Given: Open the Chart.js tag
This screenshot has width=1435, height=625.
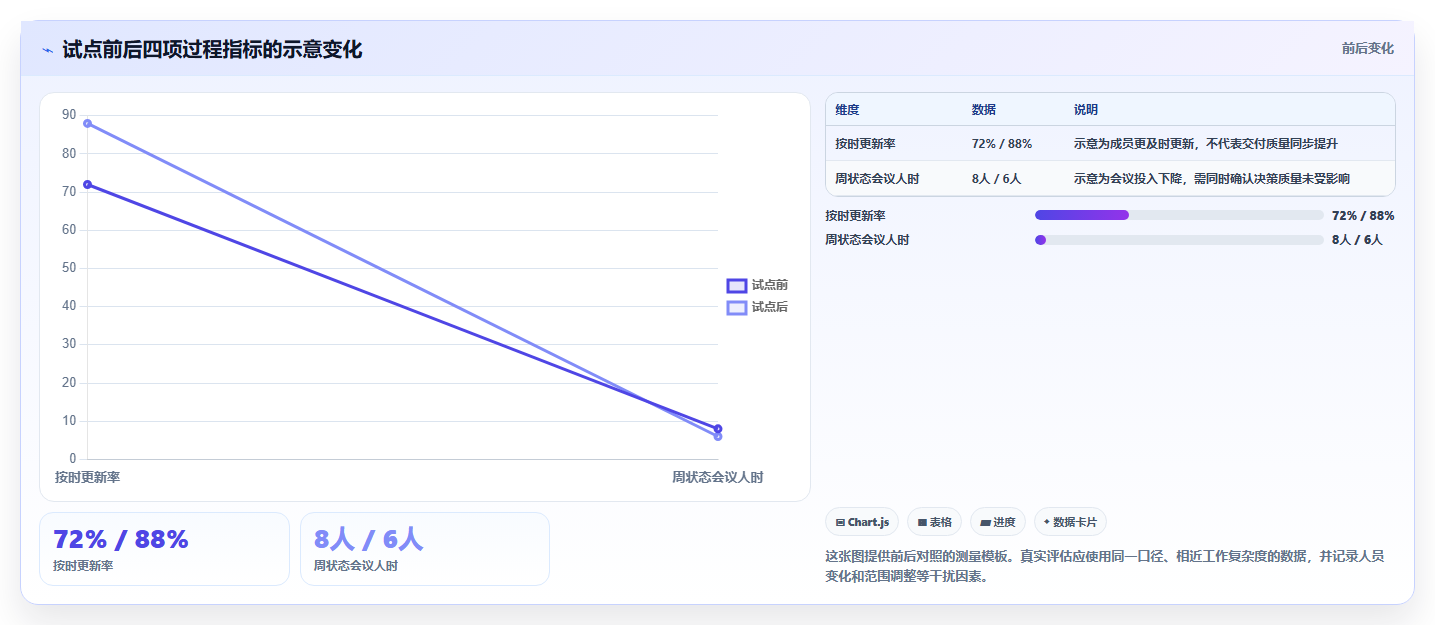Looking at the screenshot, I should coord(861,522).
